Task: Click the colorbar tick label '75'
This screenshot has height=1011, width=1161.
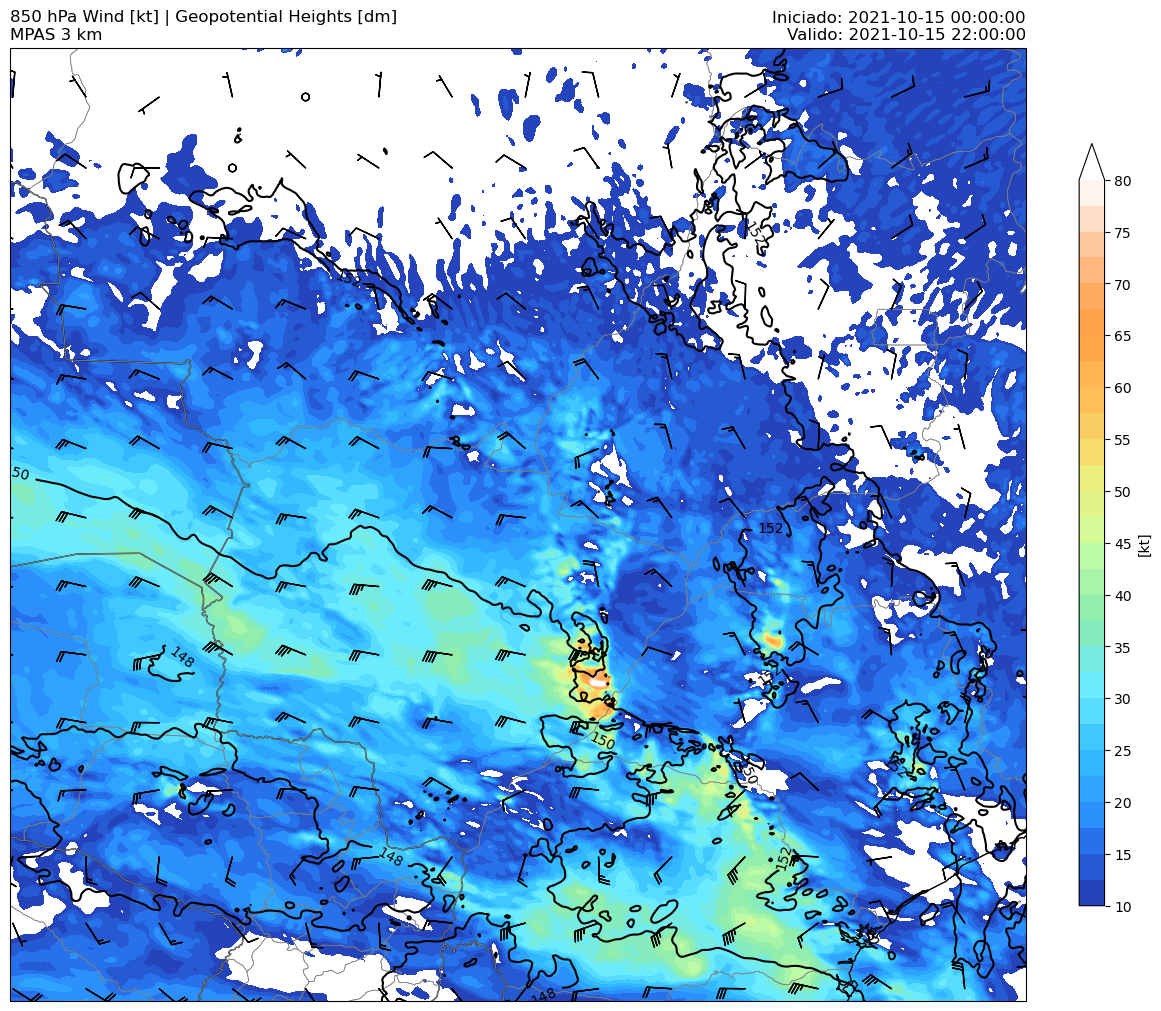Action: (x=1122, y=233)
